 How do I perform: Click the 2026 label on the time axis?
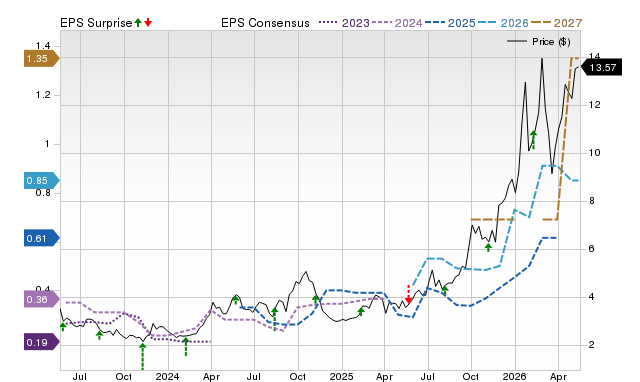click(x=514, y=376)
